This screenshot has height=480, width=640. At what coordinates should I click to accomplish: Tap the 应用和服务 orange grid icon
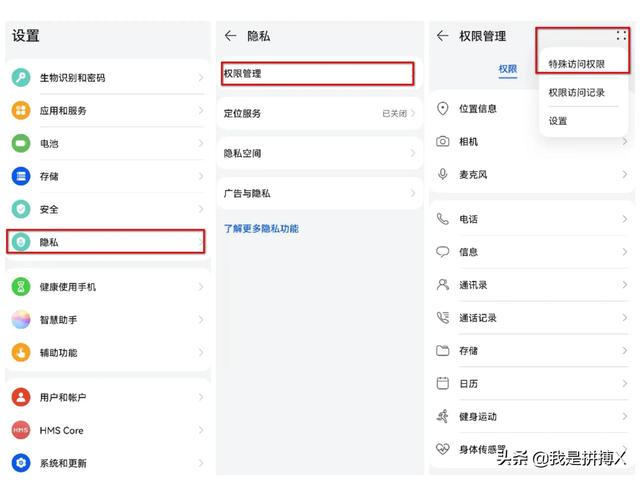(21, 110)
